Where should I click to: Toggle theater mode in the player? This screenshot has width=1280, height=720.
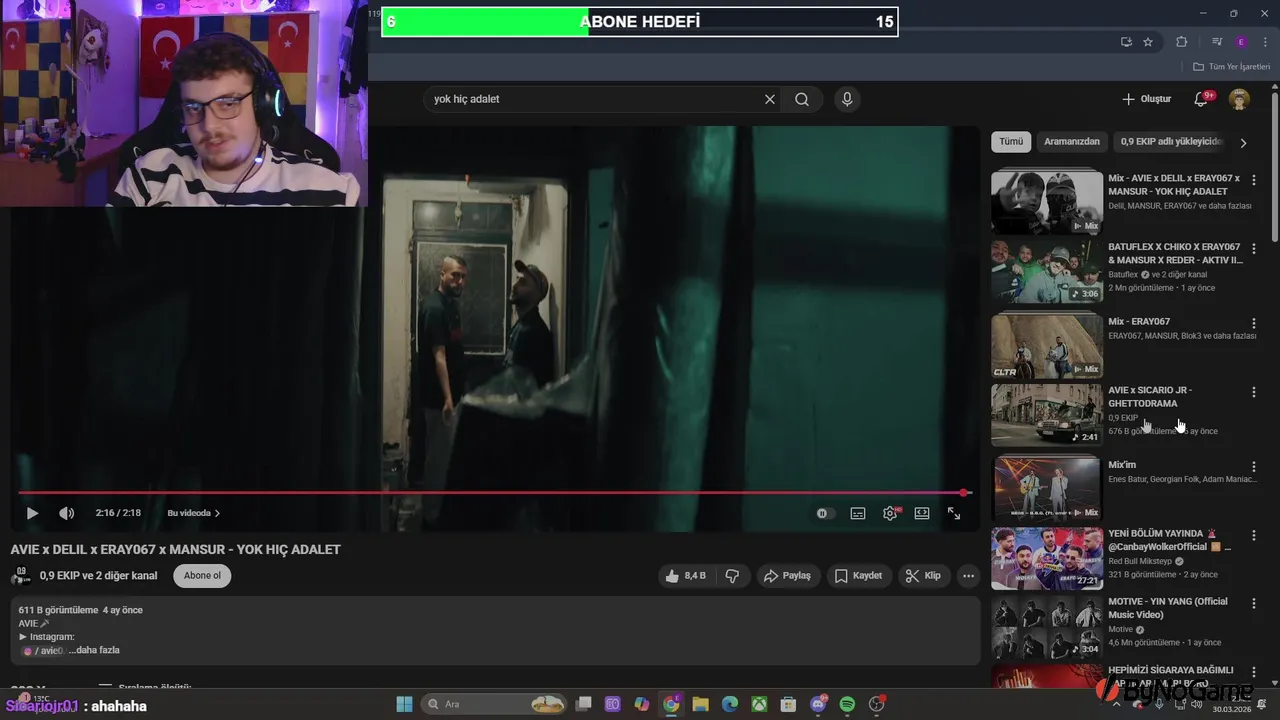(x=922, y=513)
